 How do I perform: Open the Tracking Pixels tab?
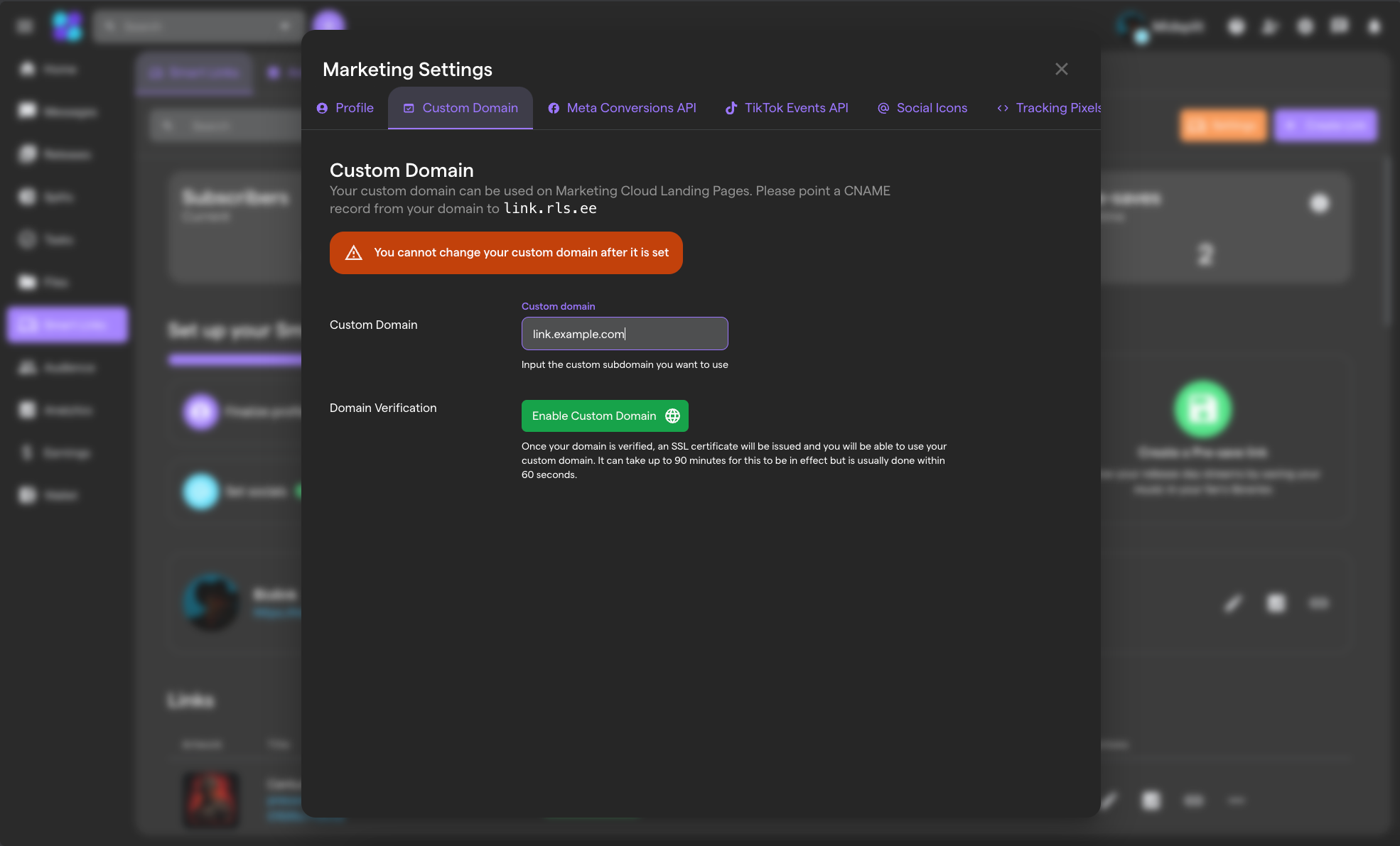point(1049,108)
